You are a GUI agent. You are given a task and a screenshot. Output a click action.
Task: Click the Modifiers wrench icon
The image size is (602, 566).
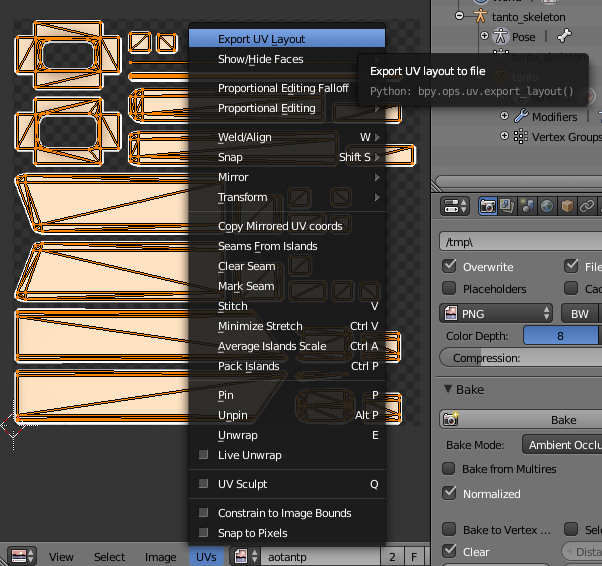(x=521, y=116)
